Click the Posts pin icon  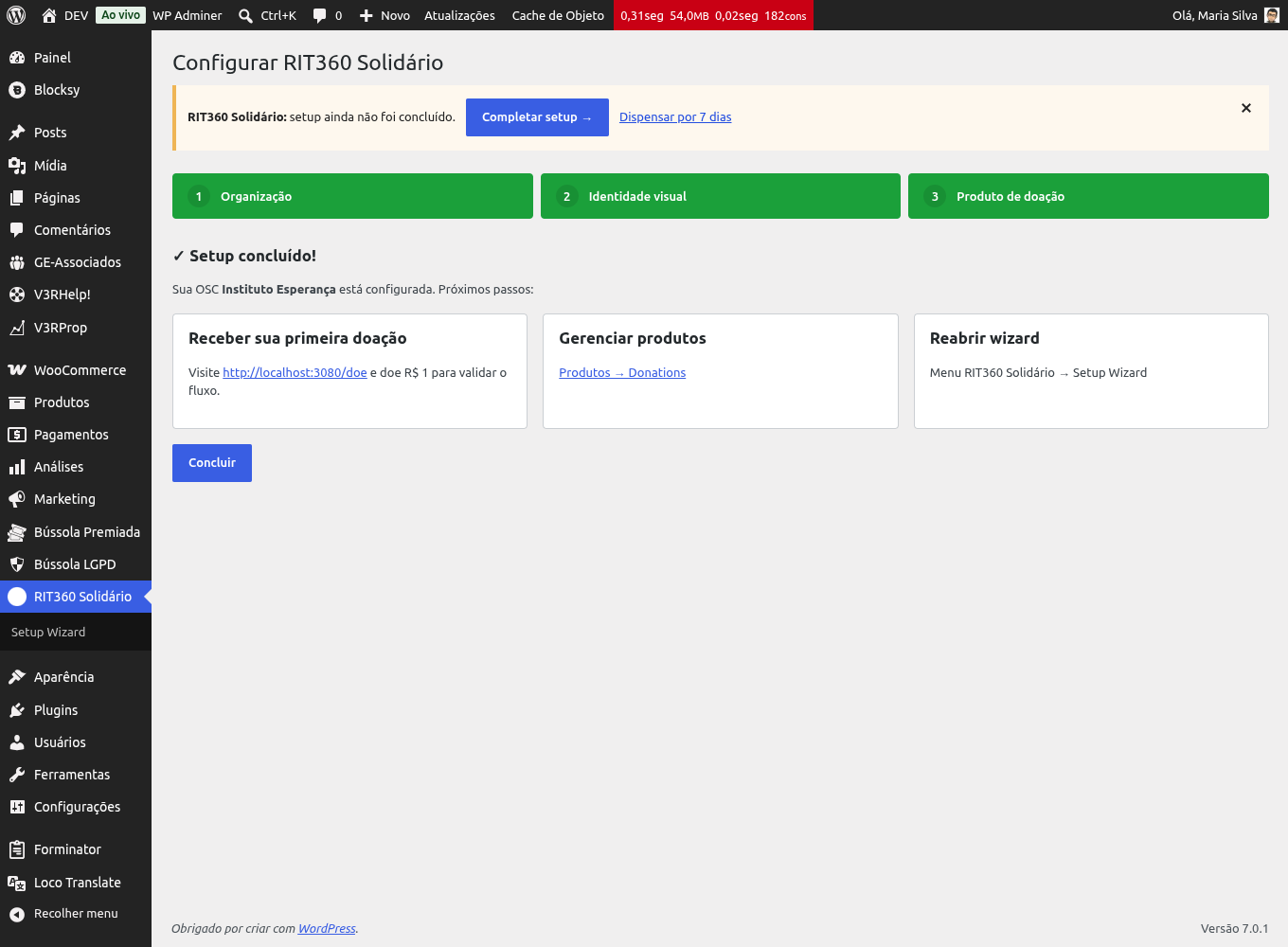[x=17, y=133]
